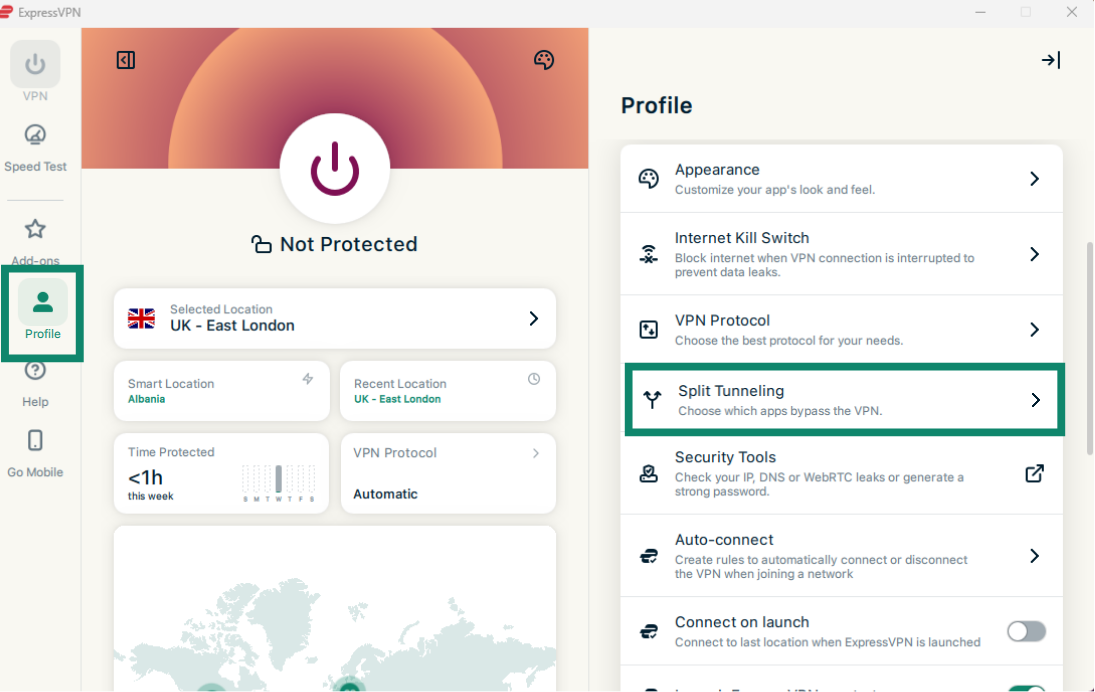Click the "Profile" panel heading
The width and height of the screenshot is (1095, 692).
(x=656, y=105)
